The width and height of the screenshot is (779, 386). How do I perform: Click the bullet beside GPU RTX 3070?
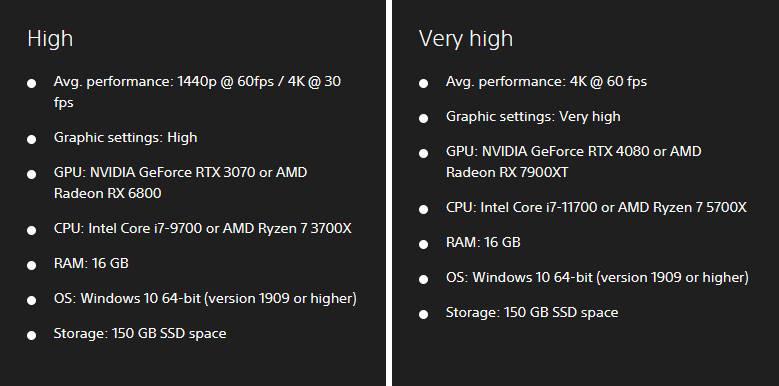(x=31, y=174)
